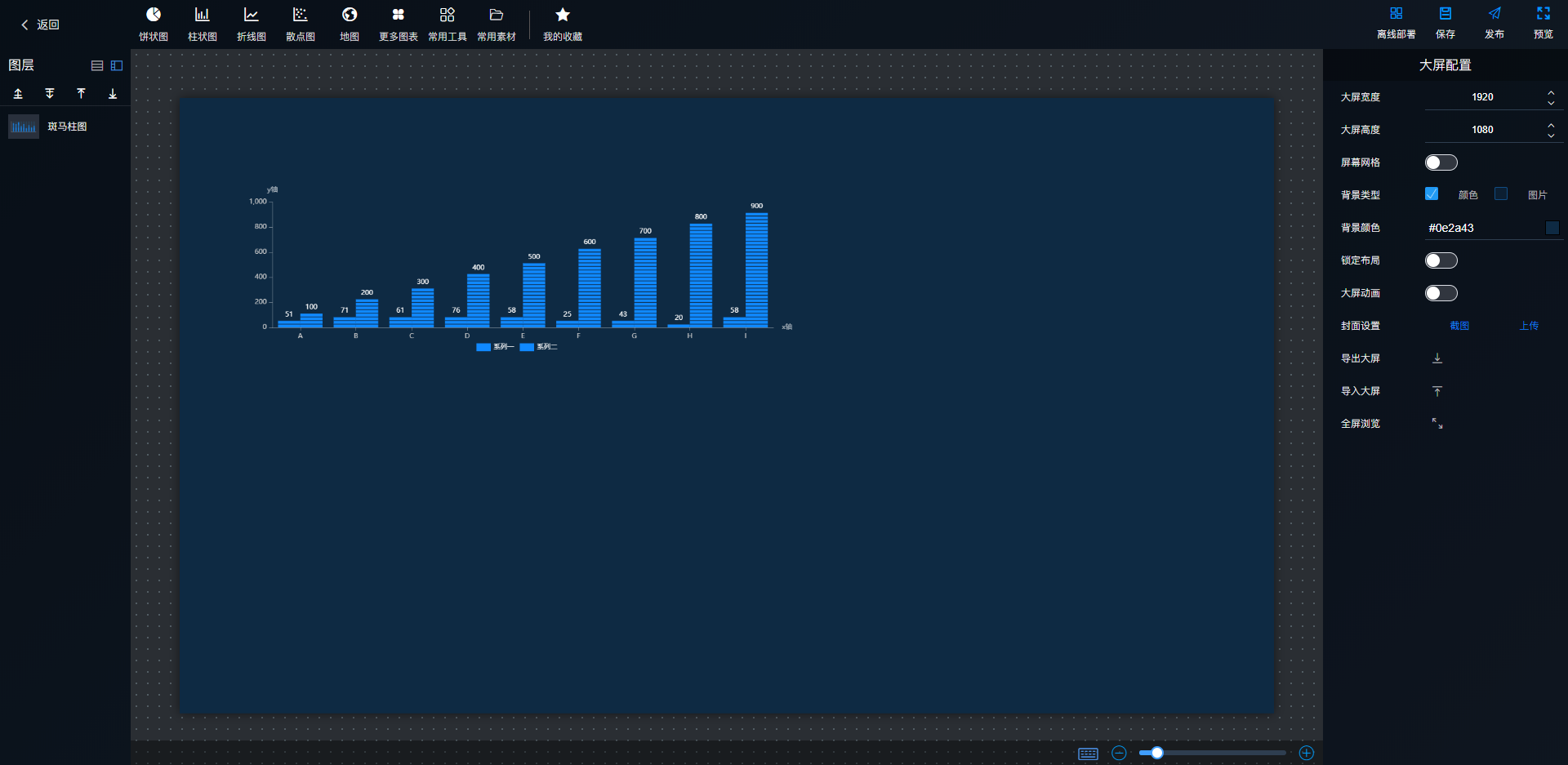The height and width of the screenshot is (765, 1568).
Task: Increase 大屏宽度 with up arrow
Action: [x=1551, y=92]
